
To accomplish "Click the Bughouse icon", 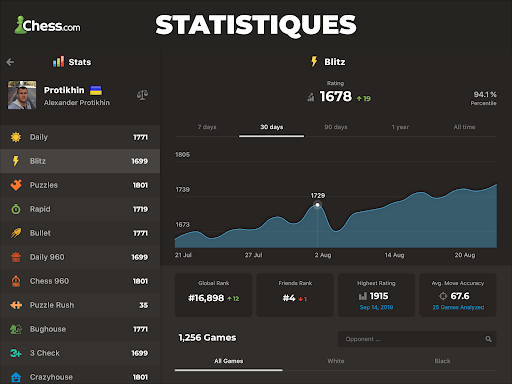I will click(x=16, y=329).
